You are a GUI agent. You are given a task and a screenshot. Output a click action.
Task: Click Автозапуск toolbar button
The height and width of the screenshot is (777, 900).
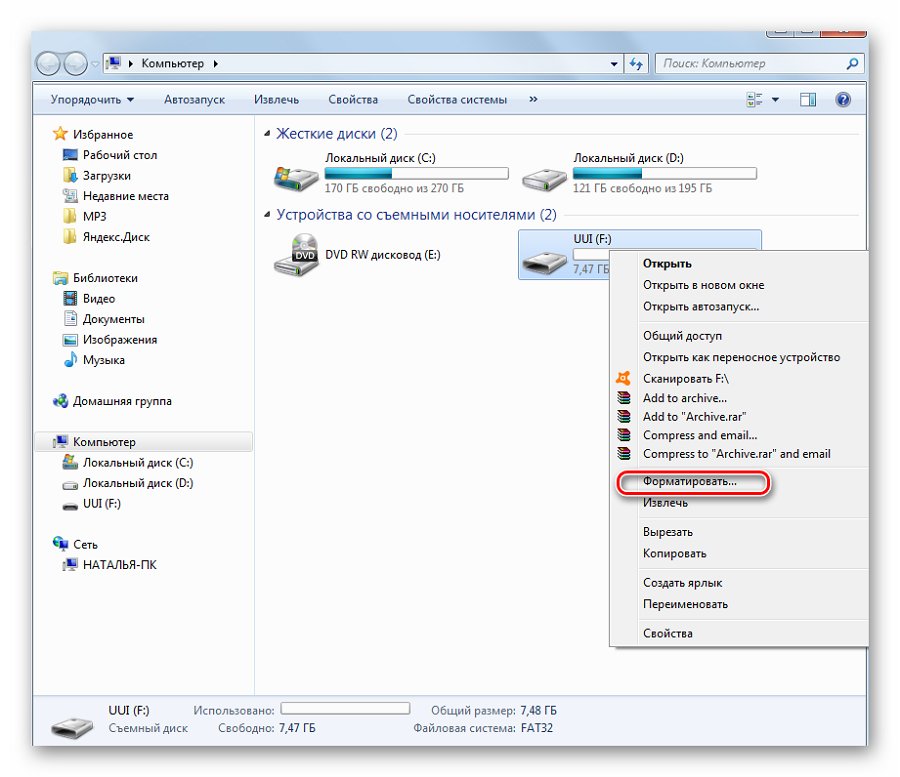(194, 100)
